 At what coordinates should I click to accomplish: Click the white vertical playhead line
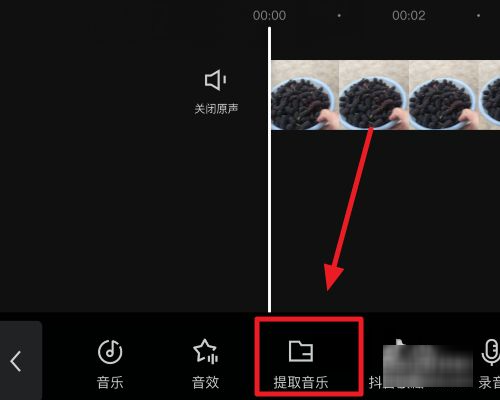coord(269,170)
